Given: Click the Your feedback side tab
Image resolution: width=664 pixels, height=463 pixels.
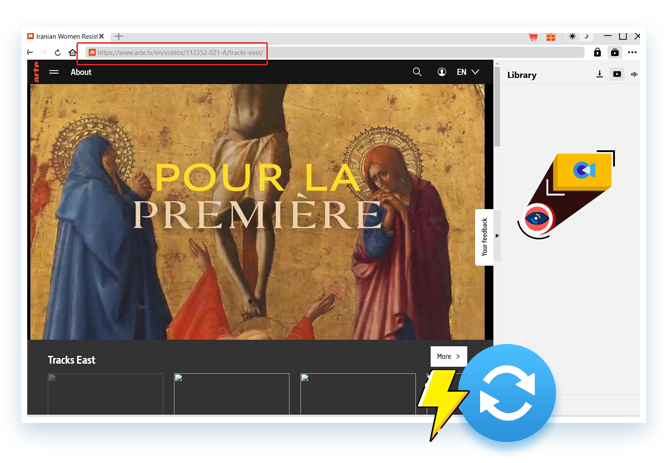Looking at the screenshot, I should pos(484,237).
